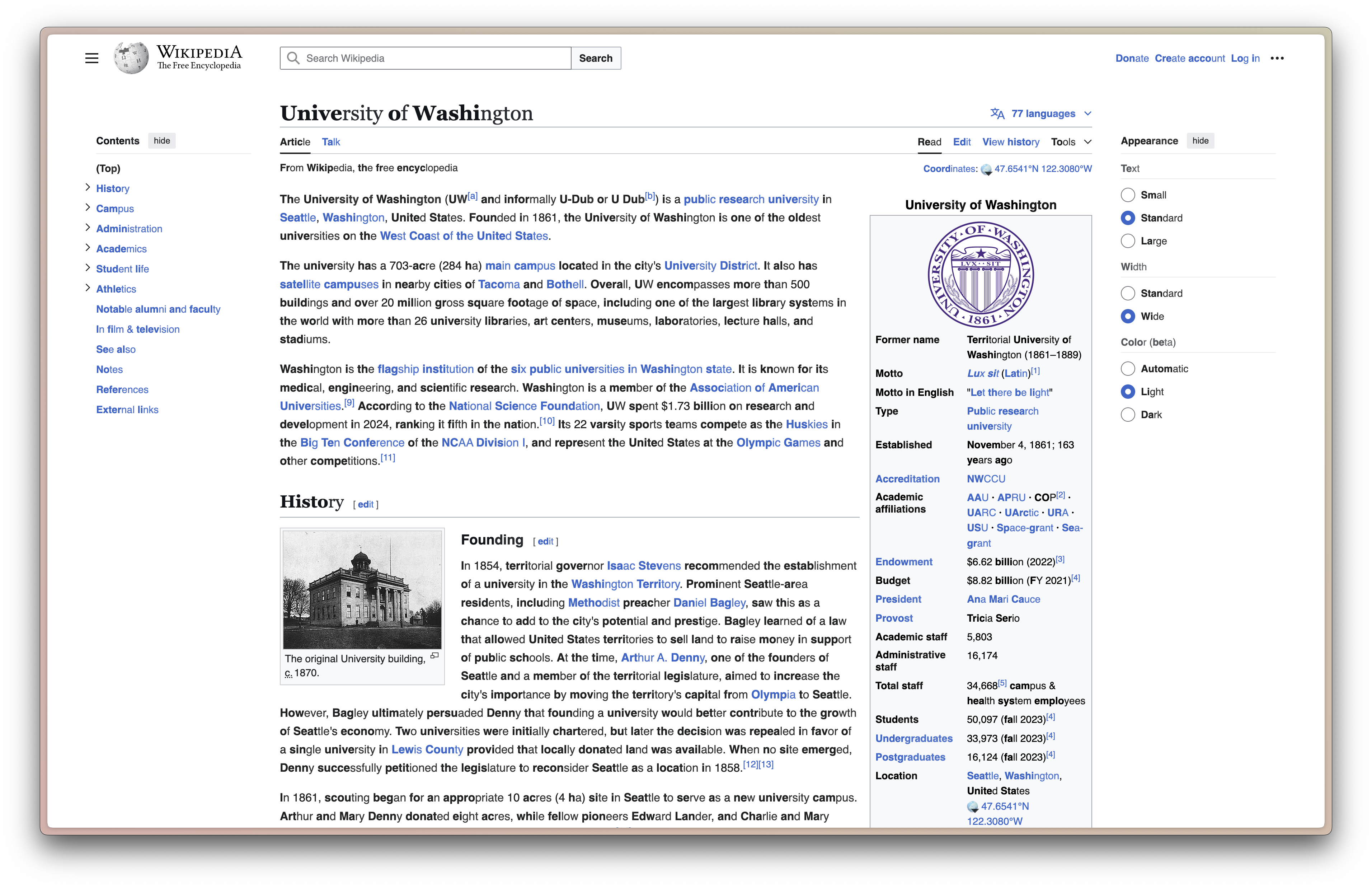
Task: Click the Search button
Action: [596, 58]
